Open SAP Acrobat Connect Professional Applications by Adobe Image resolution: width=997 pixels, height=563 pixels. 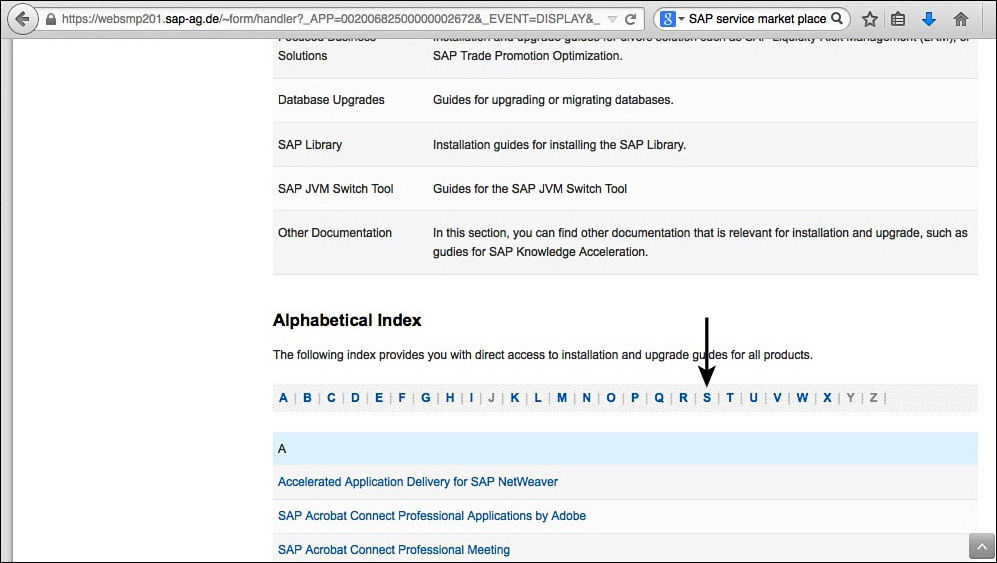432,515
